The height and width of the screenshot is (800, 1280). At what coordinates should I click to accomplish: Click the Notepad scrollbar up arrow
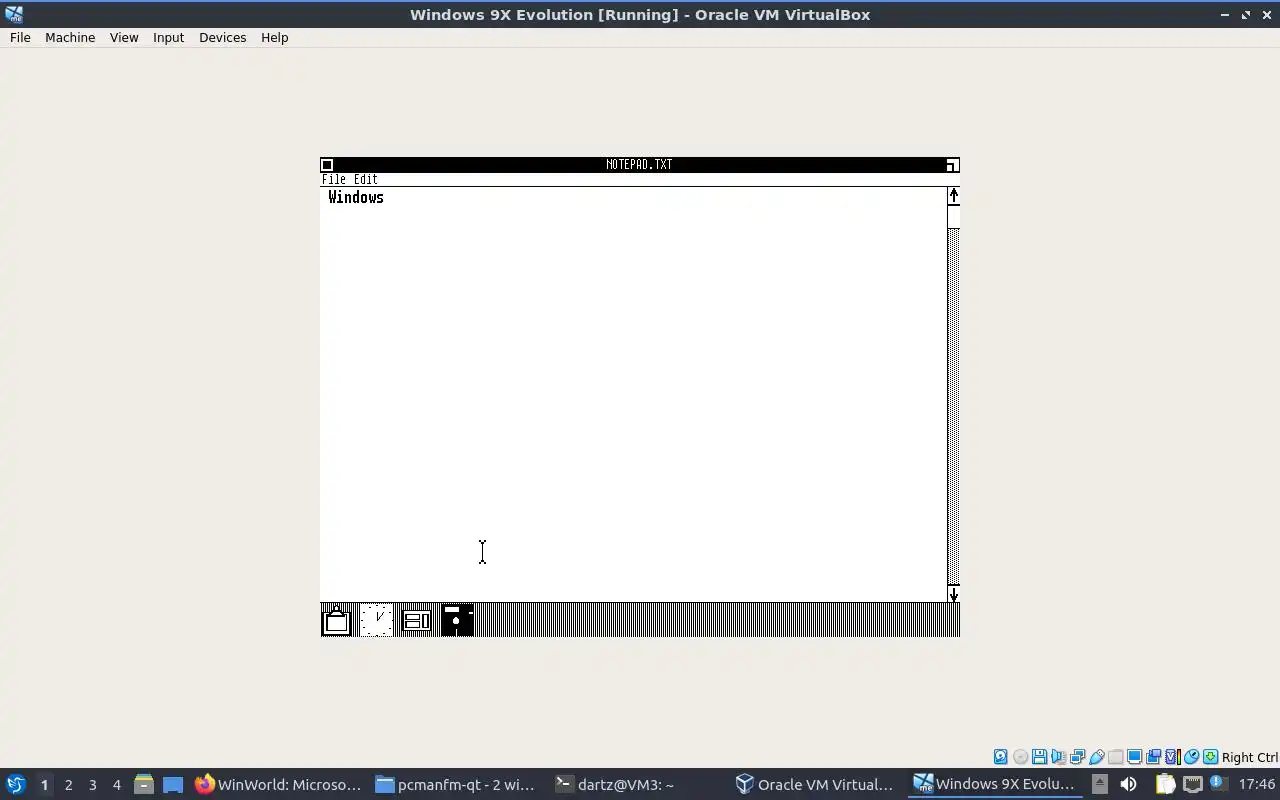click(x=953, y=196)
